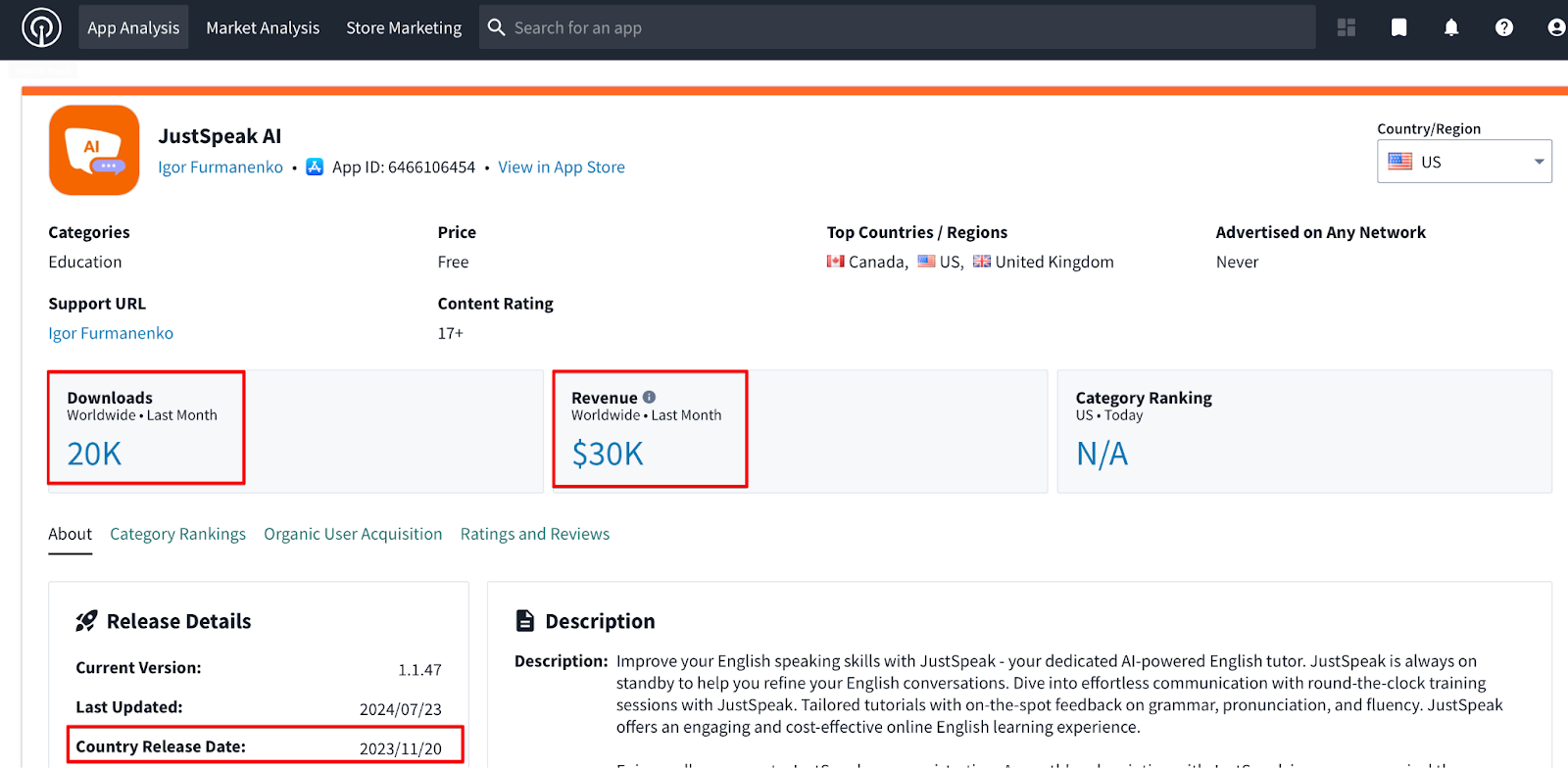This screenshot has width=1568, height=768.
Task: Focus the Search for an app field
Action: (x=897, y=27)
